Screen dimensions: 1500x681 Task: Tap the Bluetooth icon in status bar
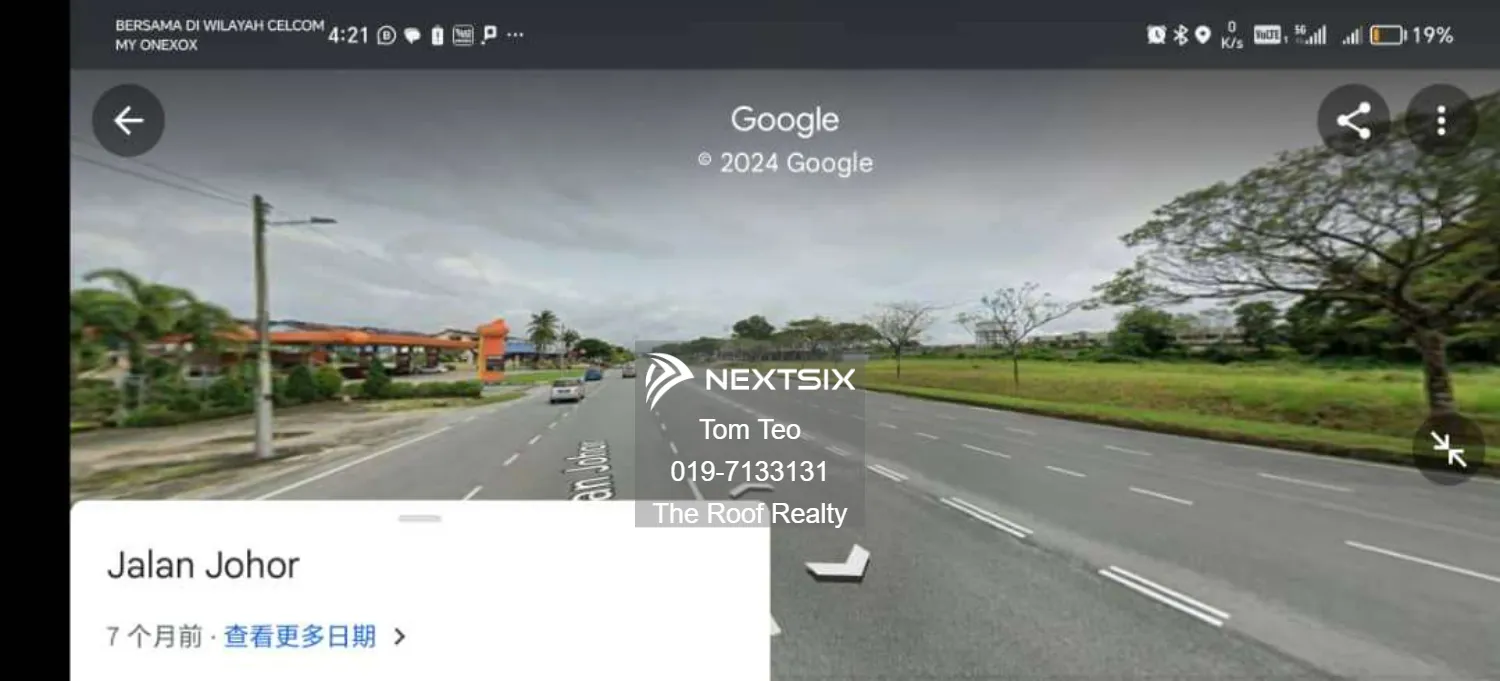(1180, 34)
